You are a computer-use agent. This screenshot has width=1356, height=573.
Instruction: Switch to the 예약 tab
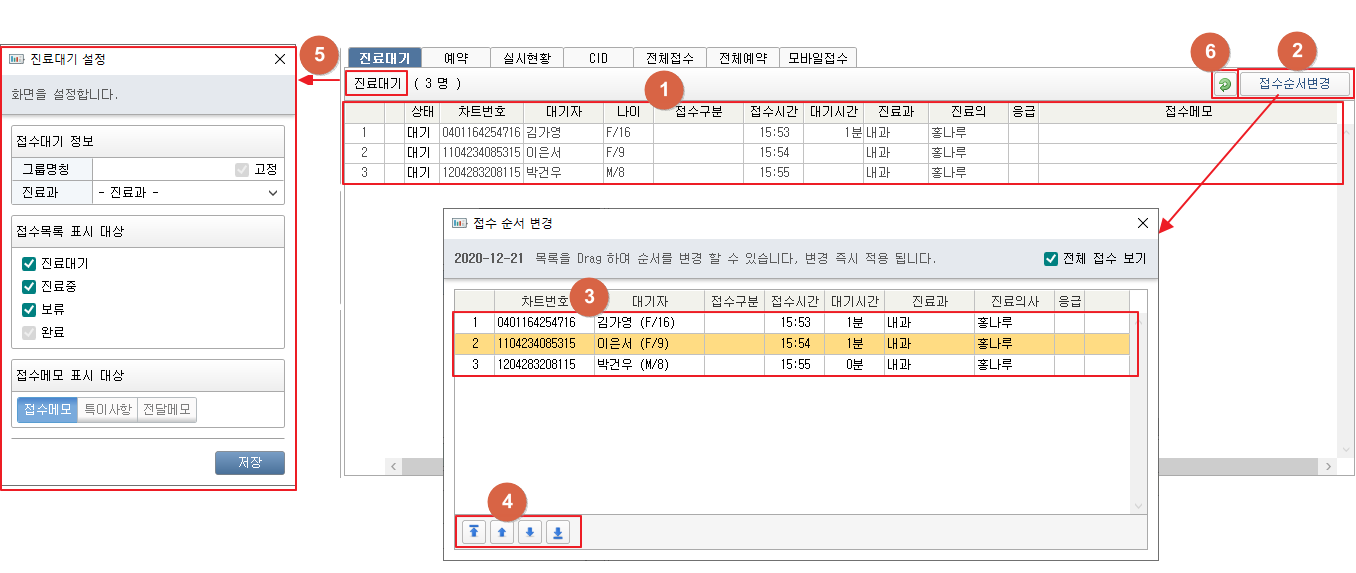(456, 58)
